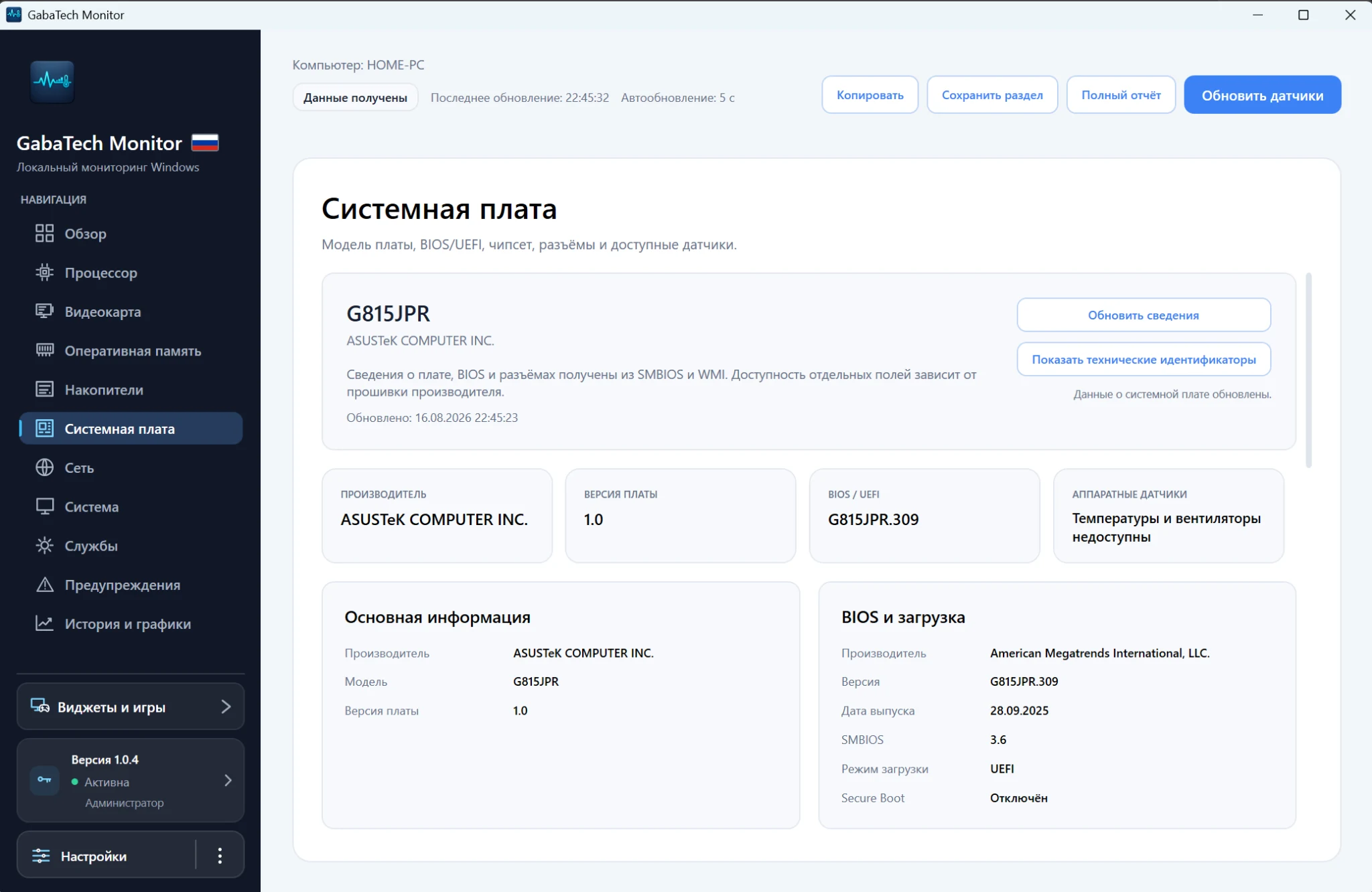Image resolution: width=1372 pixels, height=892 pixels.
Task: Click the Видеокарта icon in sidebar
Action: [44, 311]
